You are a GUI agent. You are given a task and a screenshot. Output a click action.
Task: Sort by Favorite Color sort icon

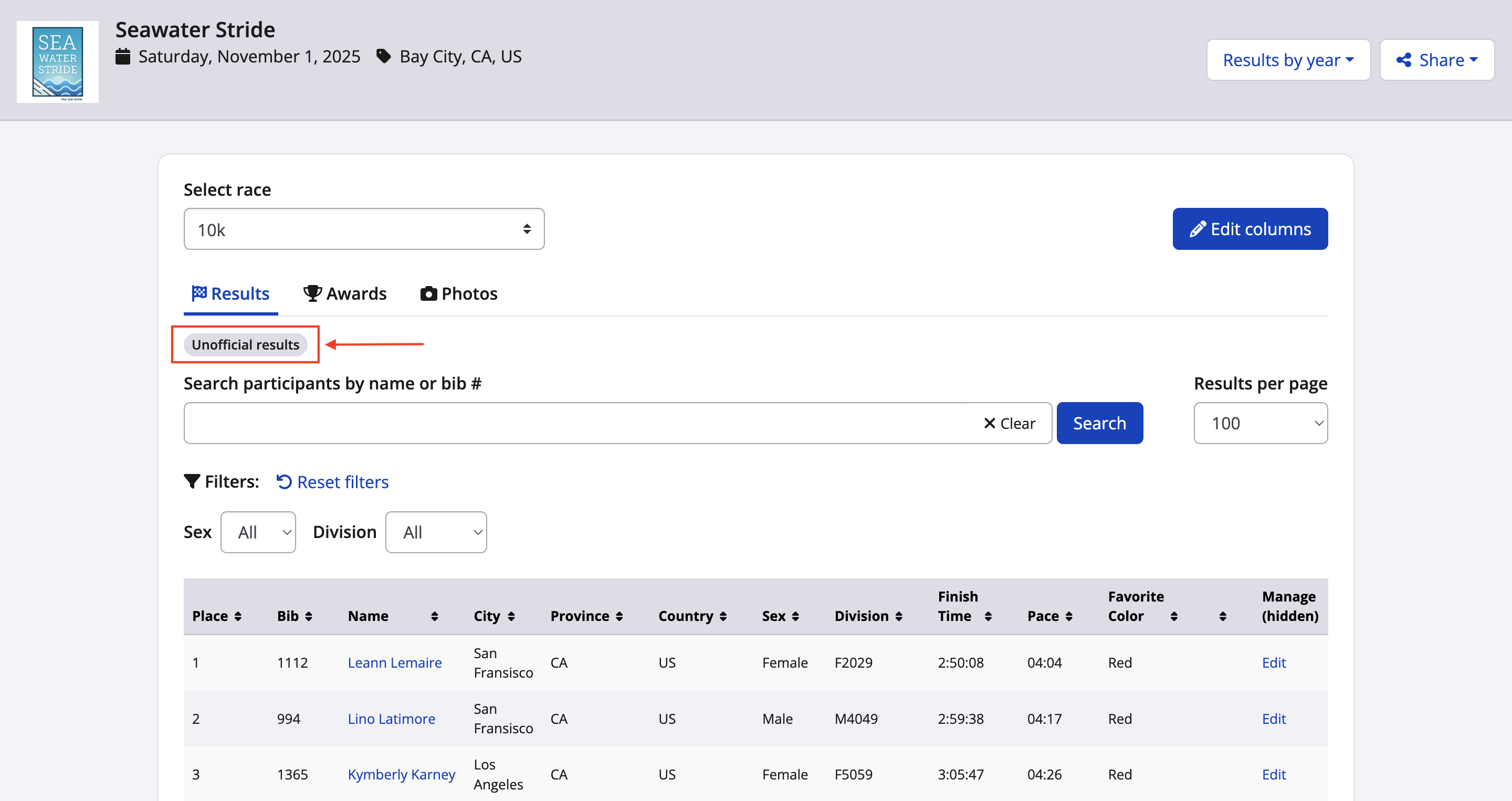point(1173,616)
